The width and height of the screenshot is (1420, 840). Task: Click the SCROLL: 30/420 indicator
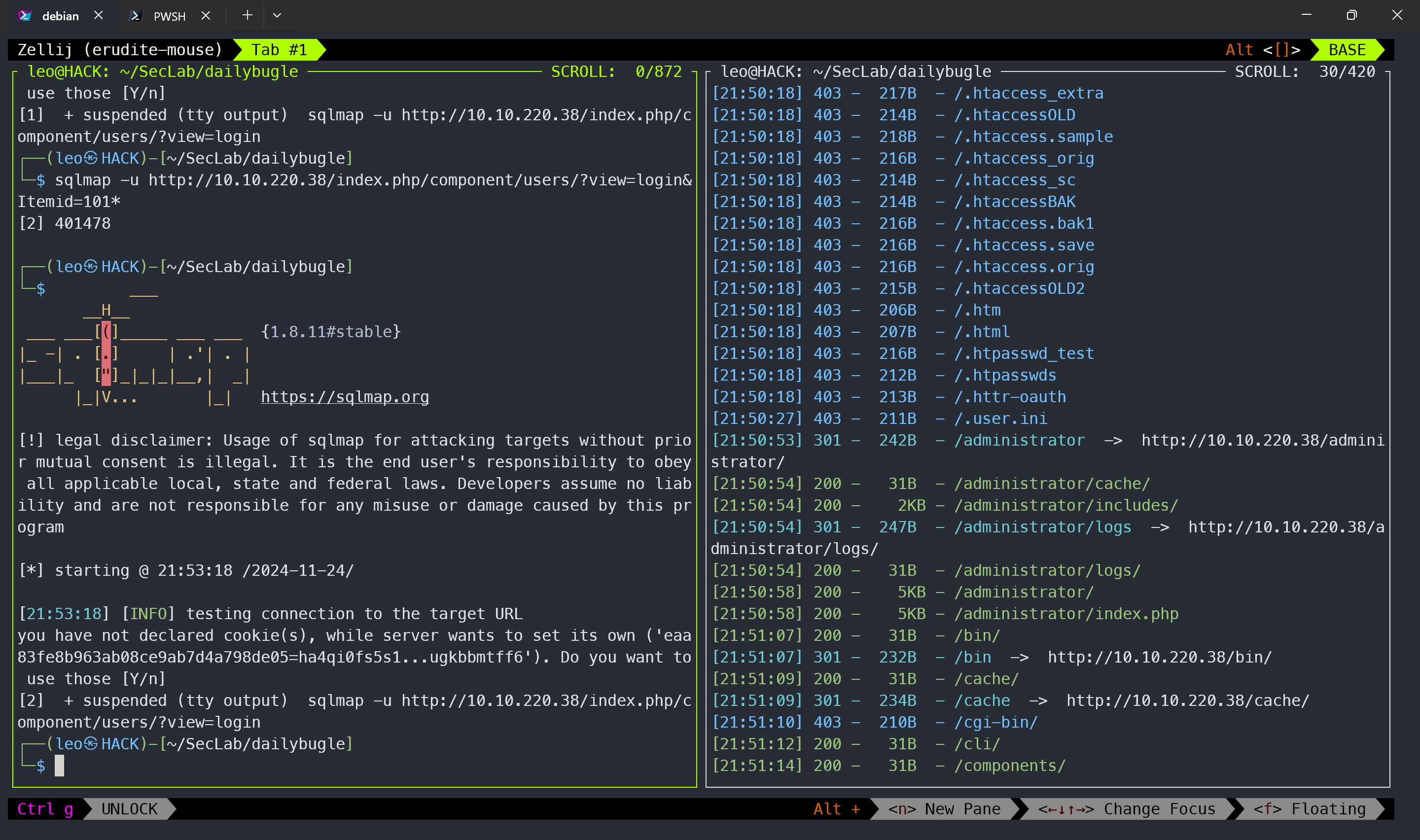[1305, 71]
